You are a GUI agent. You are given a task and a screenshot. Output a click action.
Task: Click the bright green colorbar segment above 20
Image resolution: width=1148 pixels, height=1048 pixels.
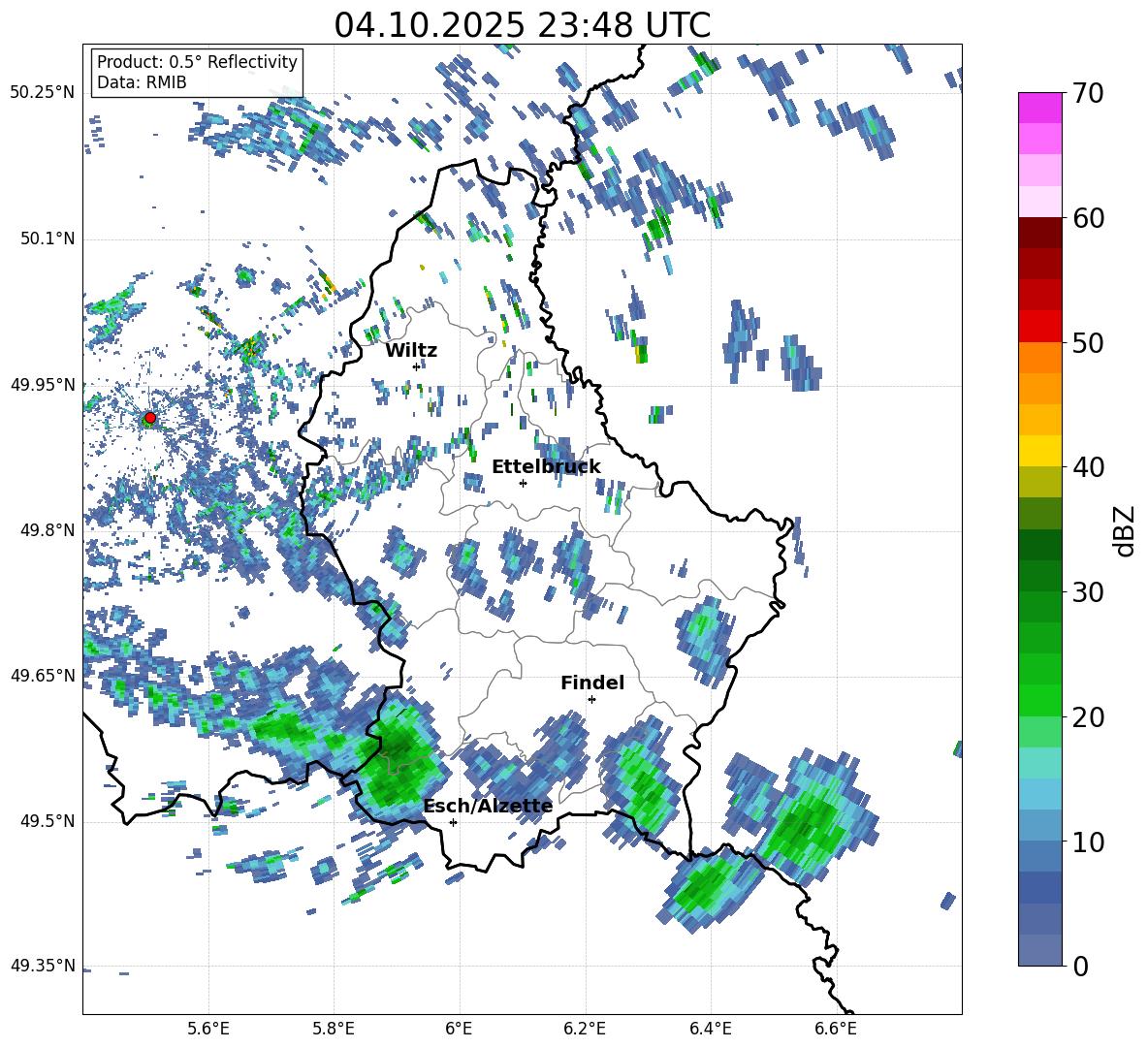(1039, 700)
